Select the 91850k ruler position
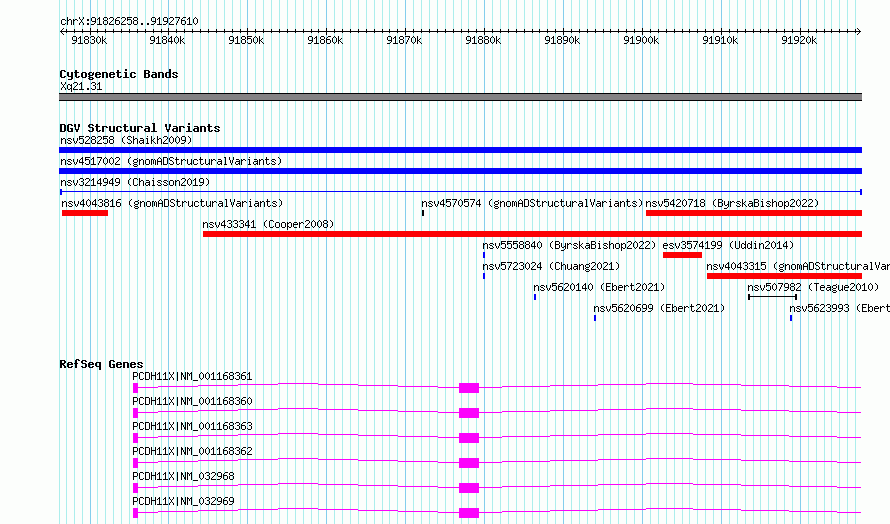Image resolution: width=890 pixels, height=524 pixels. coord(246,40)
